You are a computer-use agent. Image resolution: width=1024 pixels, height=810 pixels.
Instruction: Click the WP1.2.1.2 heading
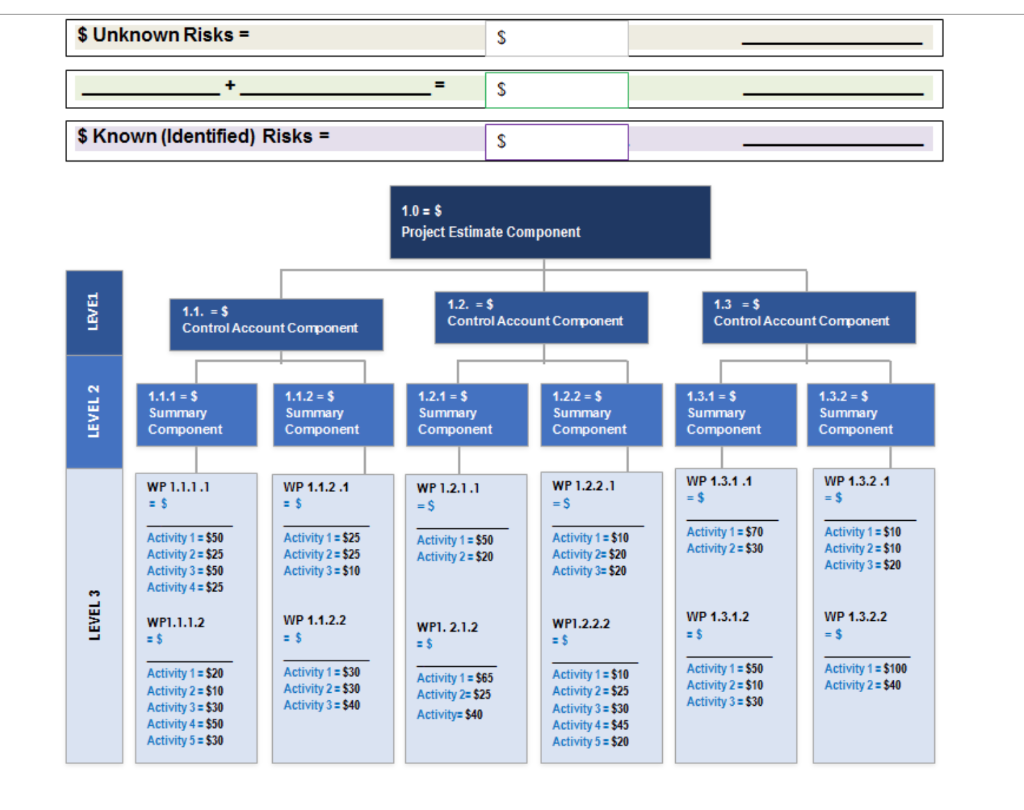[x=447, y=628]
